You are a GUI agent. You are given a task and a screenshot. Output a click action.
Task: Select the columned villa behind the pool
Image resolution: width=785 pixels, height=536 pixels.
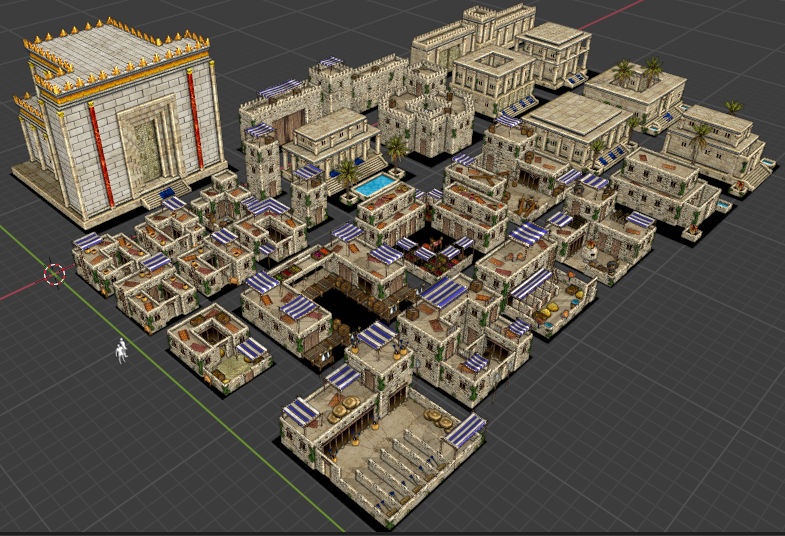coord(330,140)
